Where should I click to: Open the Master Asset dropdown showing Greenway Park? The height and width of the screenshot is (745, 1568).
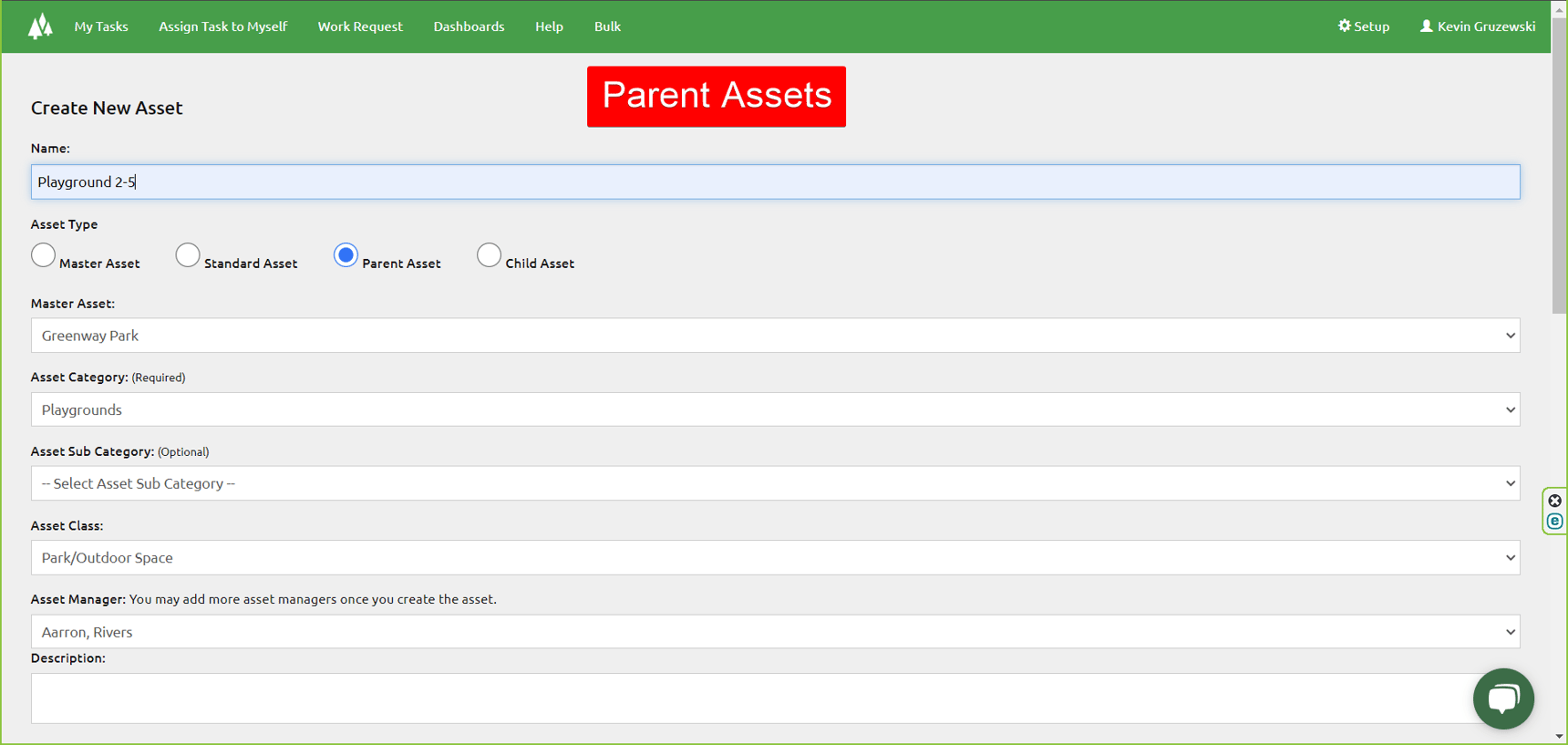pos(775,336)
